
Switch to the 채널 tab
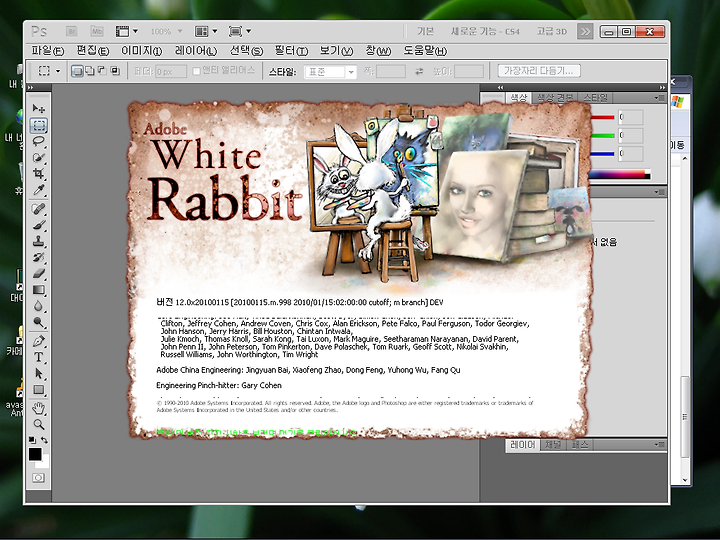click(x=552, y=444)
